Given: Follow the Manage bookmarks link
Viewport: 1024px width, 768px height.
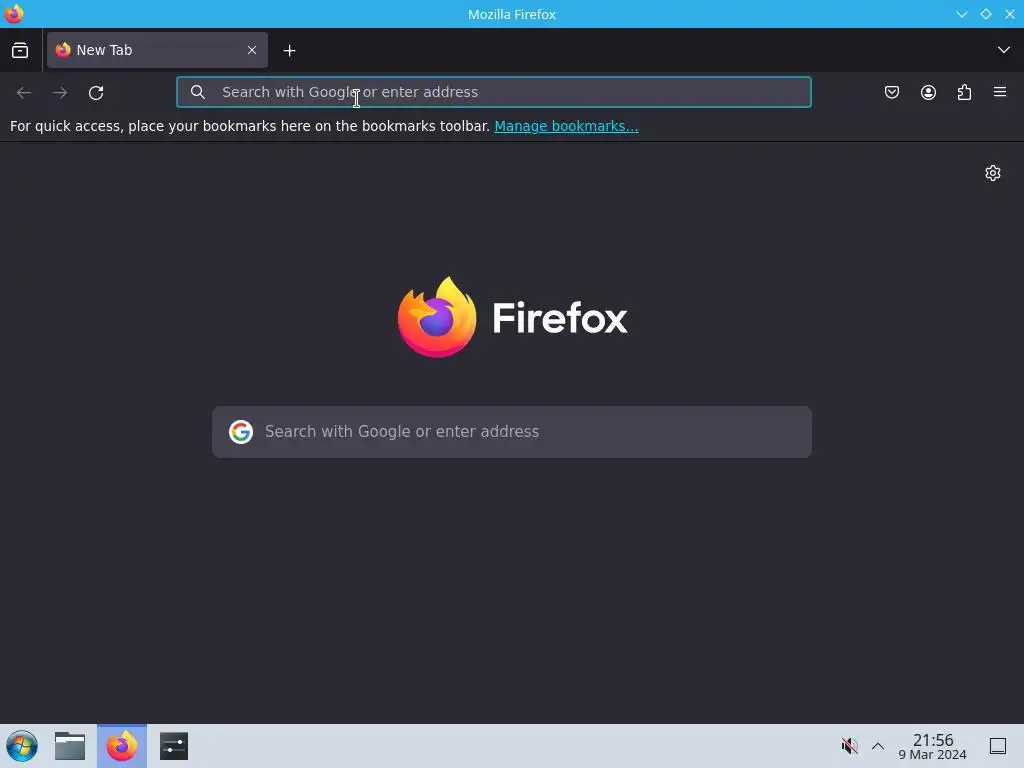Looking at the screenshot, I should click(x=566, y=126).
